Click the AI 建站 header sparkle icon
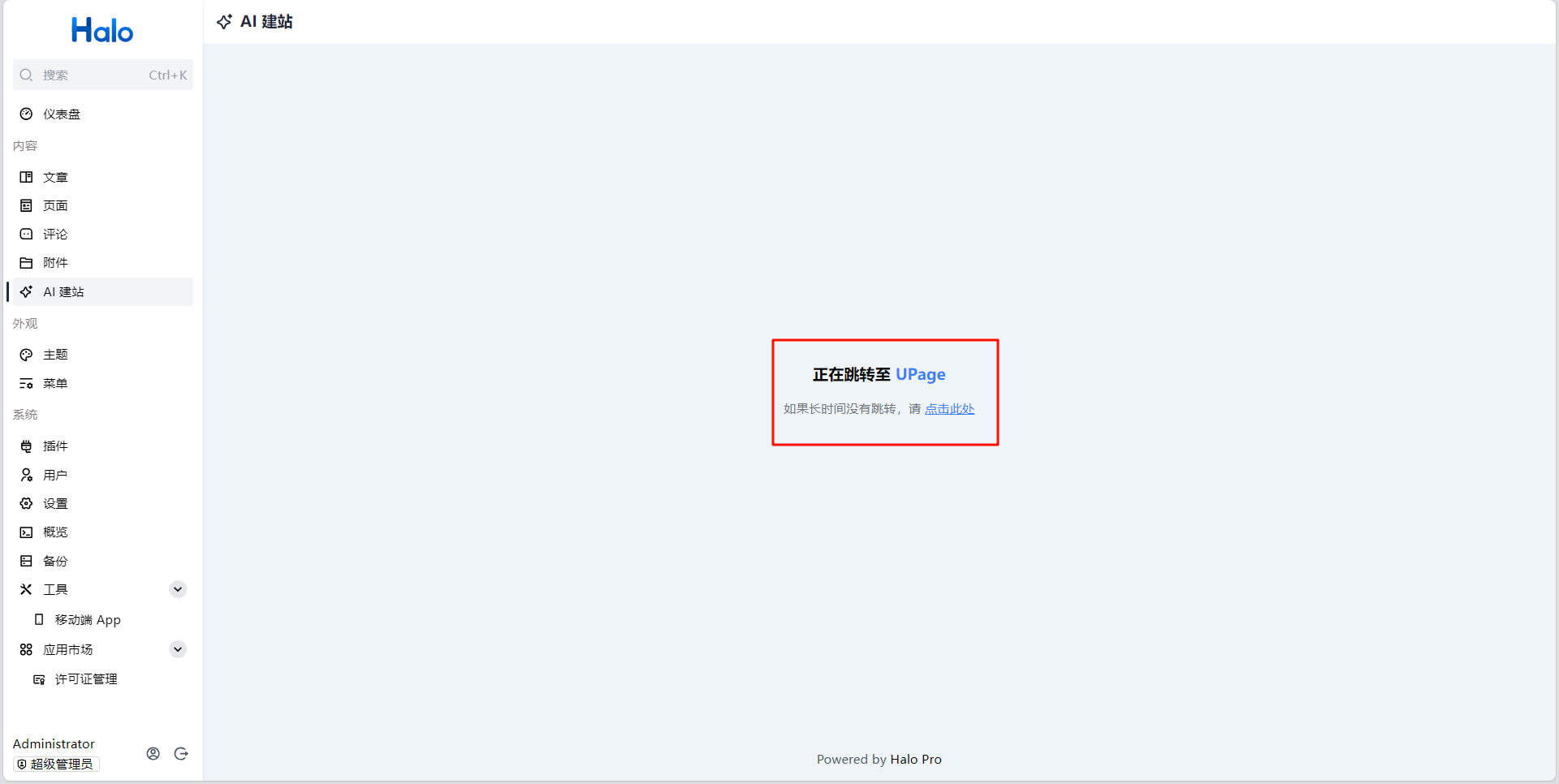 coord(225,22)
